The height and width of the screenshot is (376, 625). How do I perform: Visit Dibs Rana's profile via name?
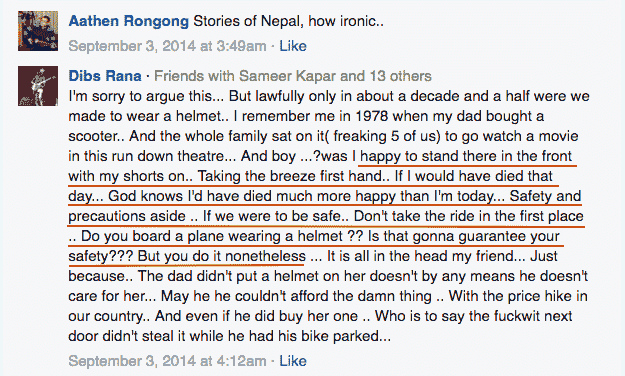105,76
